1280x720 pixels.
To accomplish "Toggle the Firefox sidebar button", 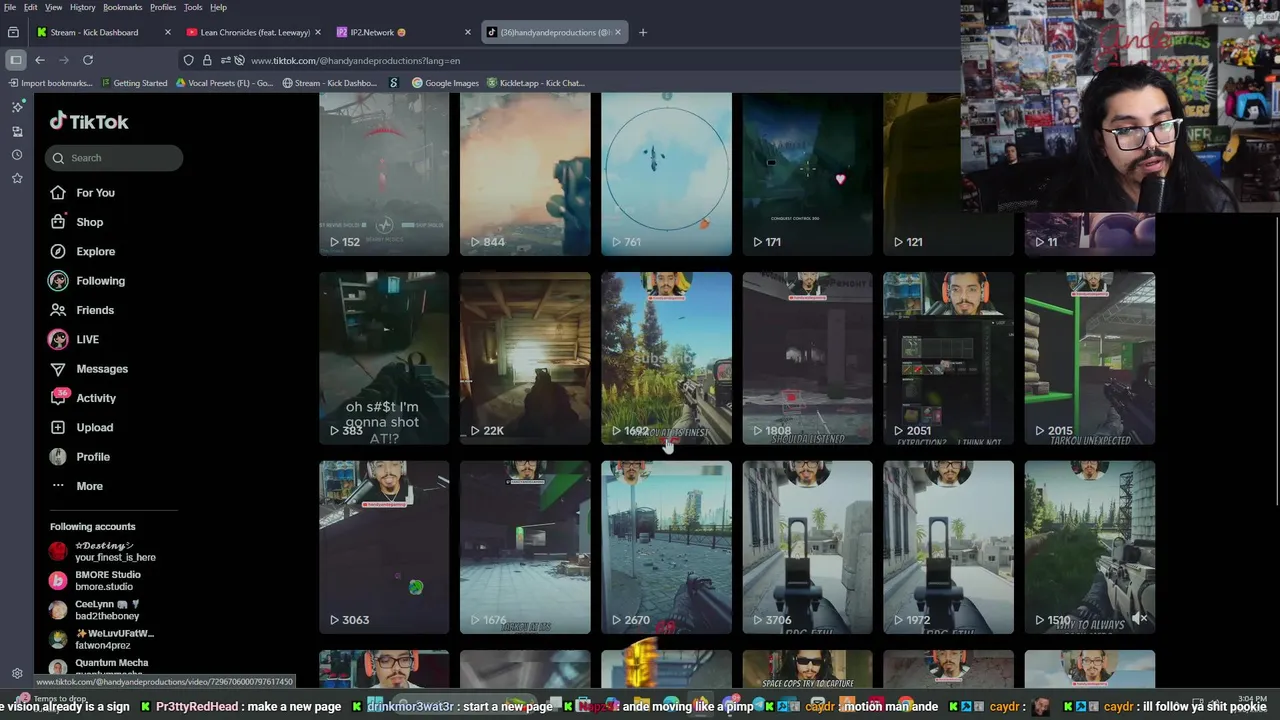I will pyautogui.click(x=16, y=60).
